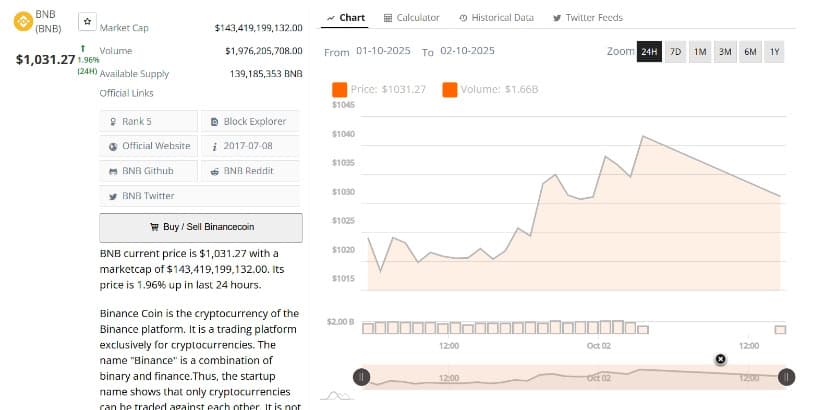Set chart zoom to 1Y

[x=774, y=51]
